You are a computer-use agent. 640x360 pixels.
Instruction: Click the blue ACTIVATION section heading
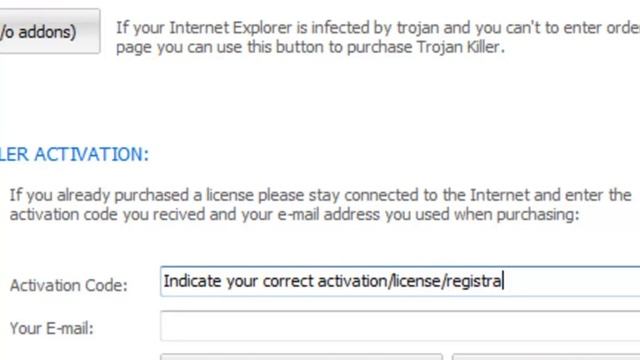click(x=74, y=154)
